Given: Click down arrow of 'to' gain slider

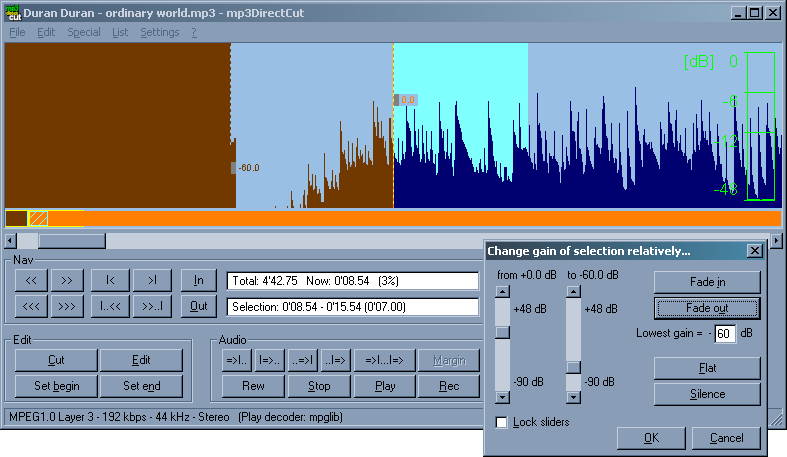Looking at the screenshot, I should 574,397.
